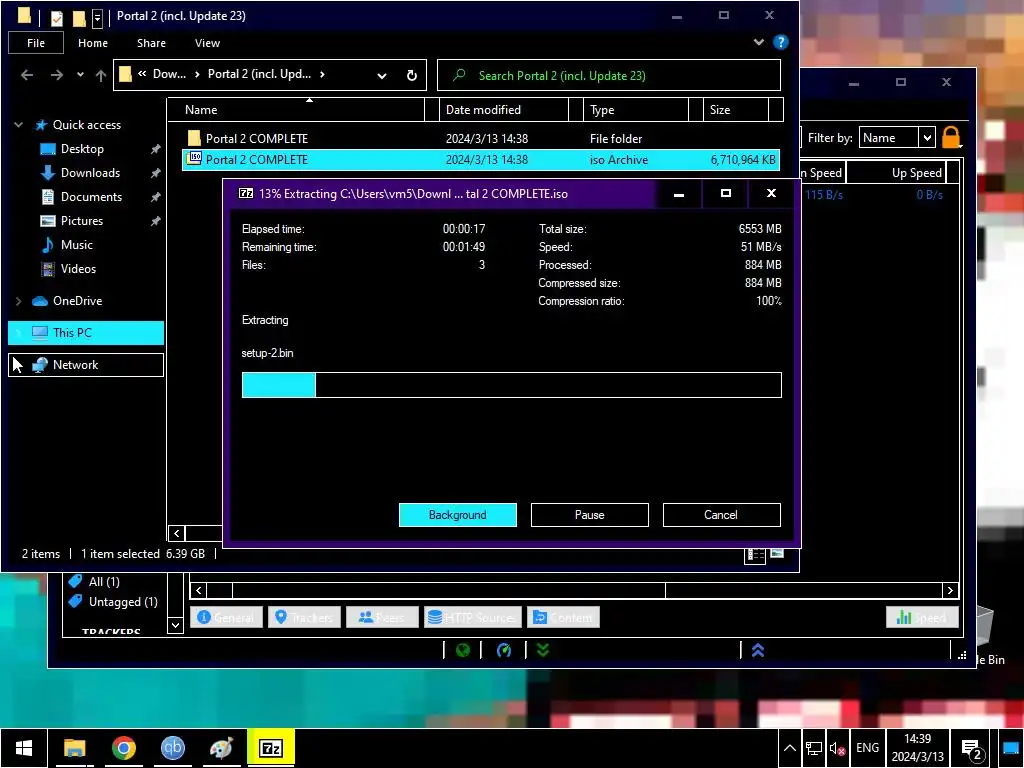Viewport: 1024px width, 768px height.
Task: Toggle alternative speed limits gauge icon
Action: pyautogui.click(x=504, y=650)
